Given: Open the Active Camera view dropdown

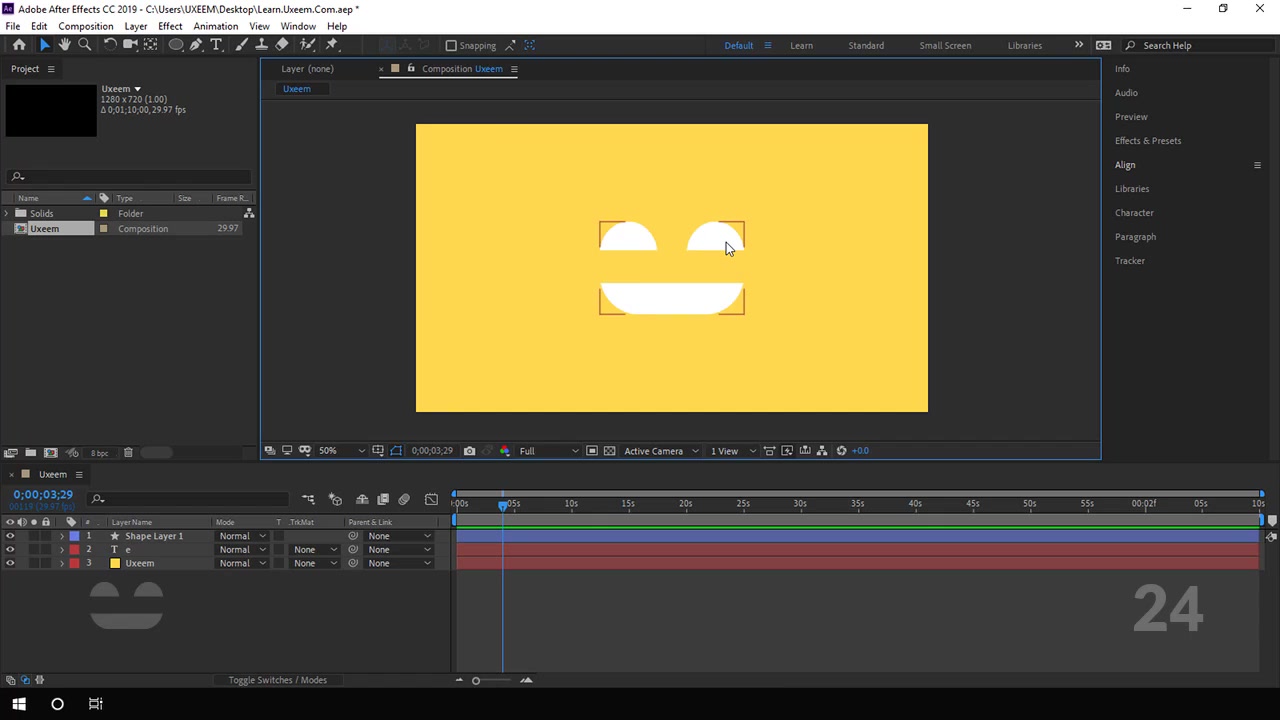Looking at the screenshot, I should 661,451.
